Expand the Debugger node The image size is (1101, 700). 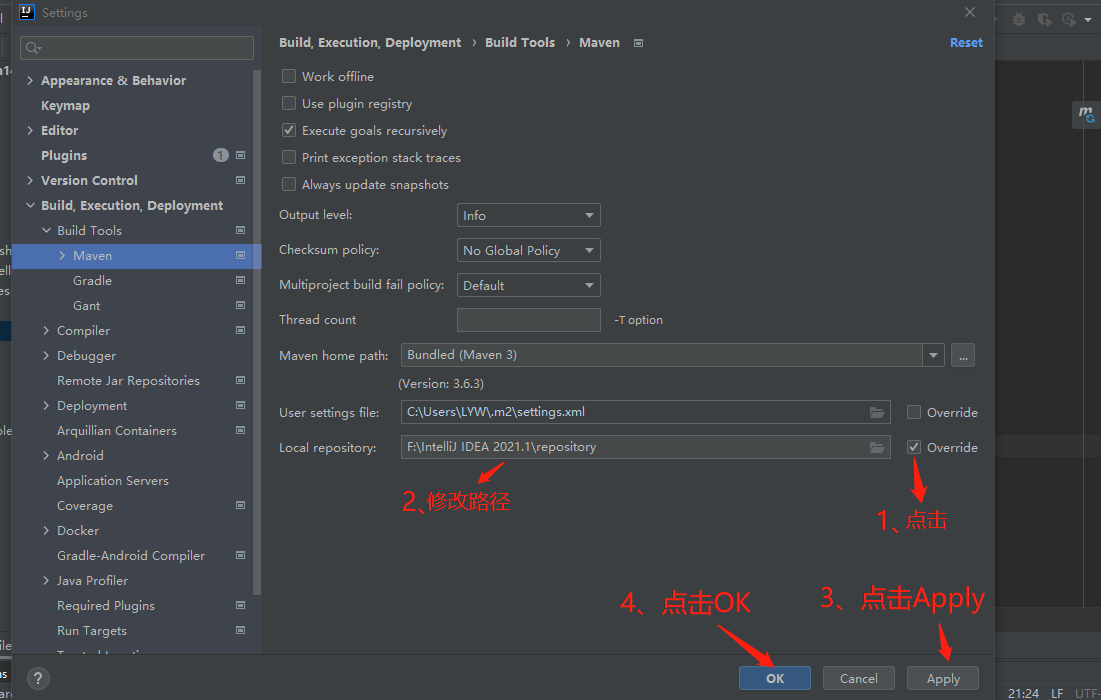pyautogui.click(x=46, y=355)
